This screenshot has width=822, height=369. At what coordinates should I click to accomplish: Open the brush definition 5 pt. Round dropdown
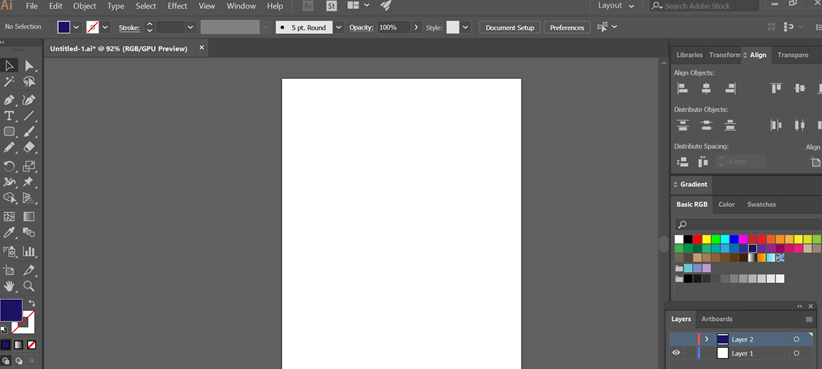pyautogui.click(x=339, y=27)
